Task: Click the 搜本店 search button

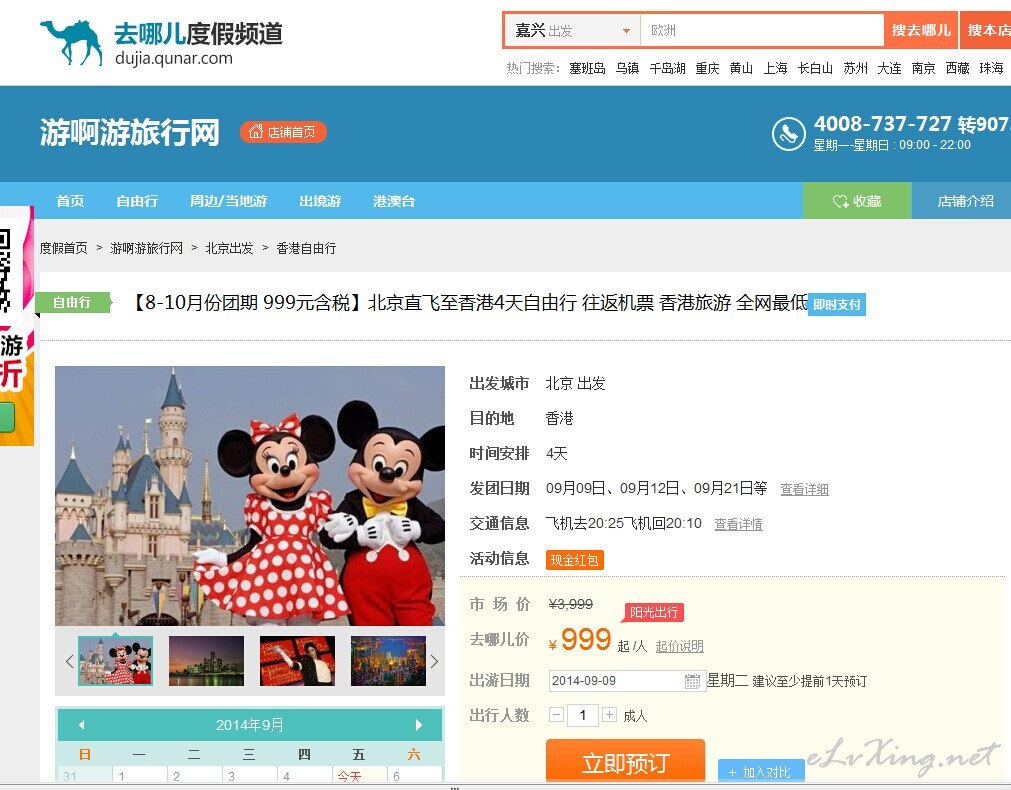Action: [x=986, y=30]
